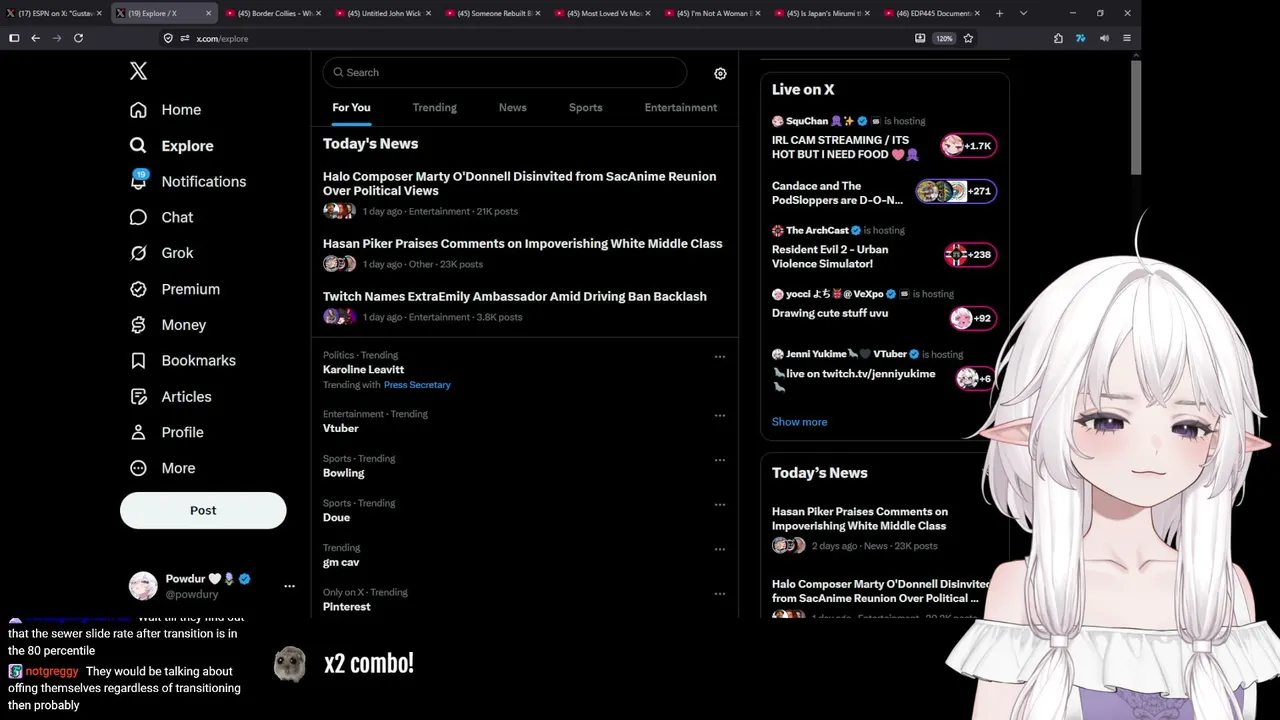Click the Powdur profile avatar
Image resolution: width=1280 pixels, height=720 pixels.
click(x=143, y=586)
